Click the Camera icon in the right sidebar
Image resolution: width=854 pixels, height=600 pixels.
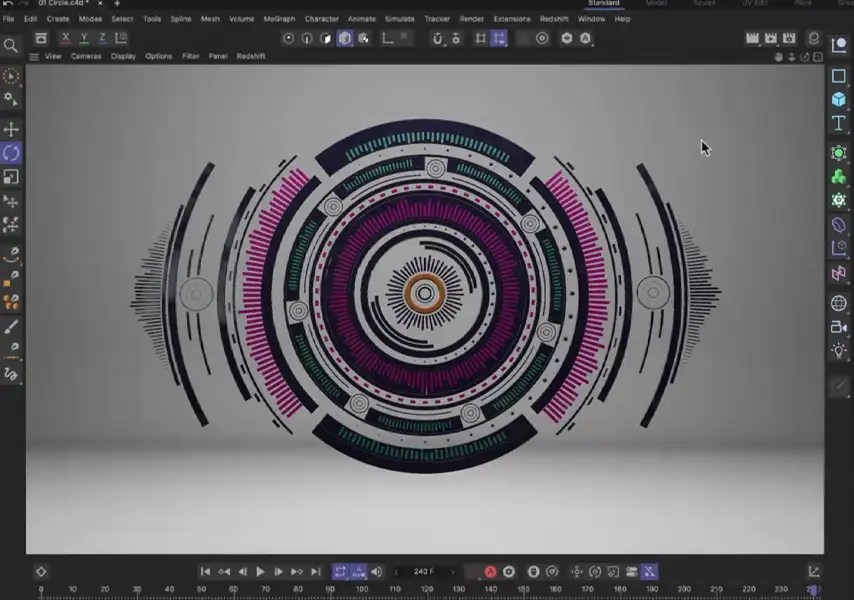point(839,327)
